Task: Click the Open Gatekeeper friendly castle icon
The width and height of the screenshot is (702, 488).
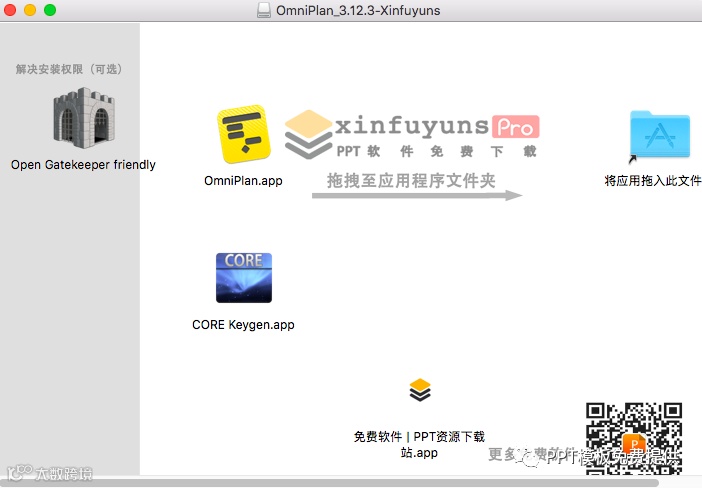Action: coord(84,118)
